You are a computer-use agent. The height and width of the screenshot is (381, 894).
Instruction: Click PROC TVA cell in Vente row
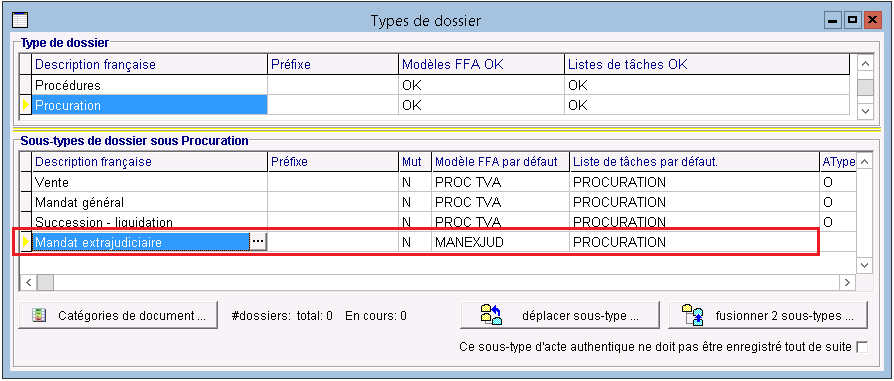tap(501, 183)
